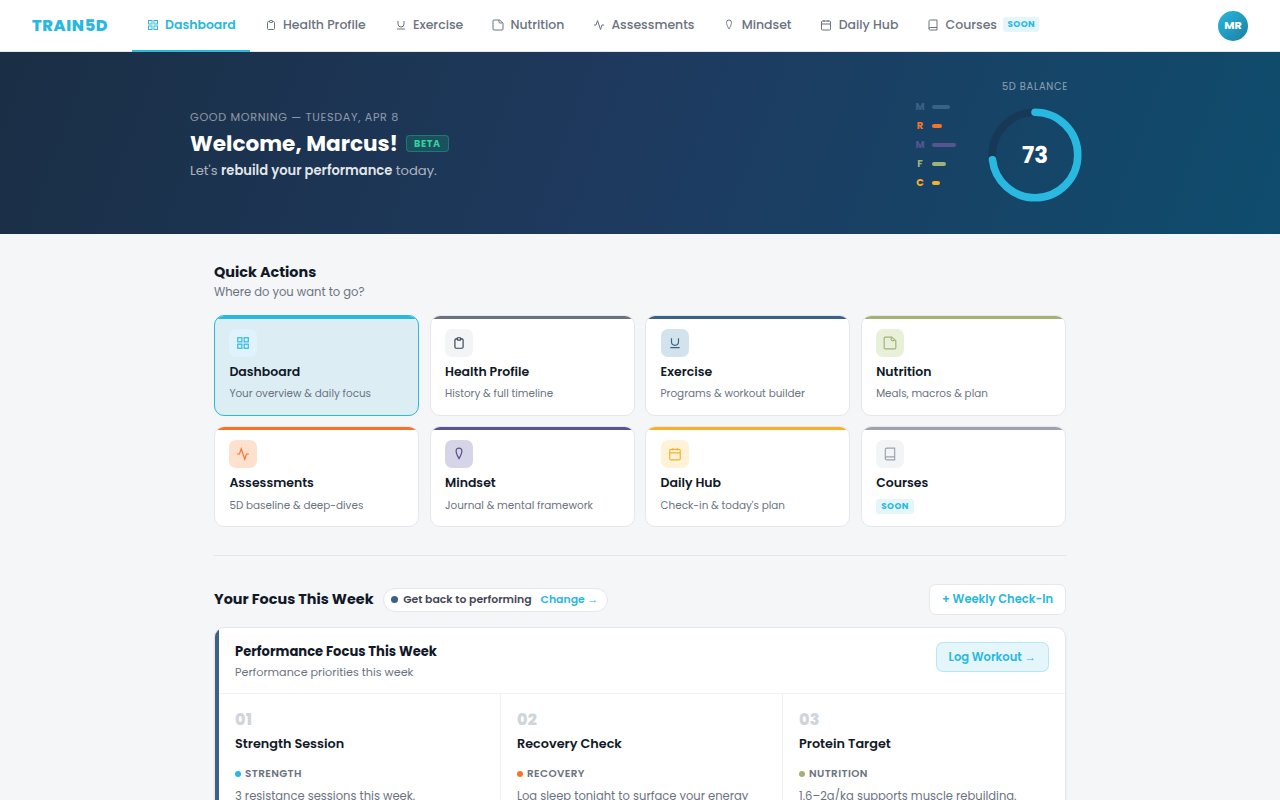Click the Welcome, Marcus! heading
The width and height of the screenshot is (1280, 800).
tap(294, 144)
